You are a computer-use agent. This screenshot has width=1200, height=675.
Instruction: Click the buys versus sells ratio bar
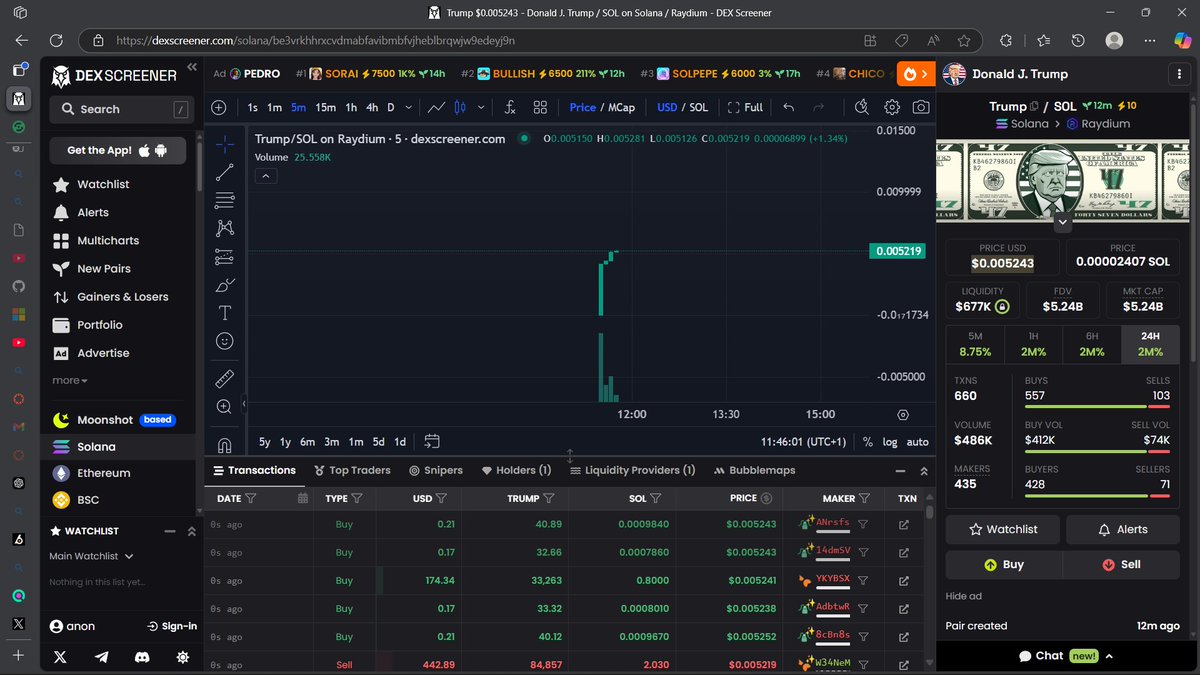pyautogui.click(x=1097, y=407)
